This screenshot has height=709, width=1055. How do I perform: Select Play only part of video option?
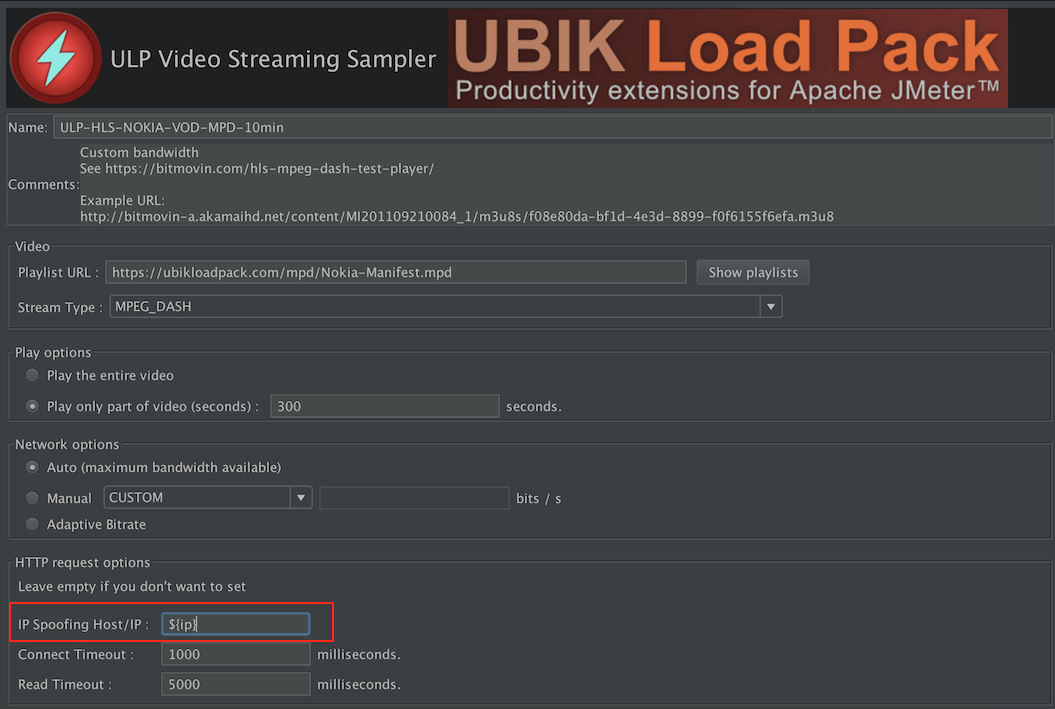point(33,406)
